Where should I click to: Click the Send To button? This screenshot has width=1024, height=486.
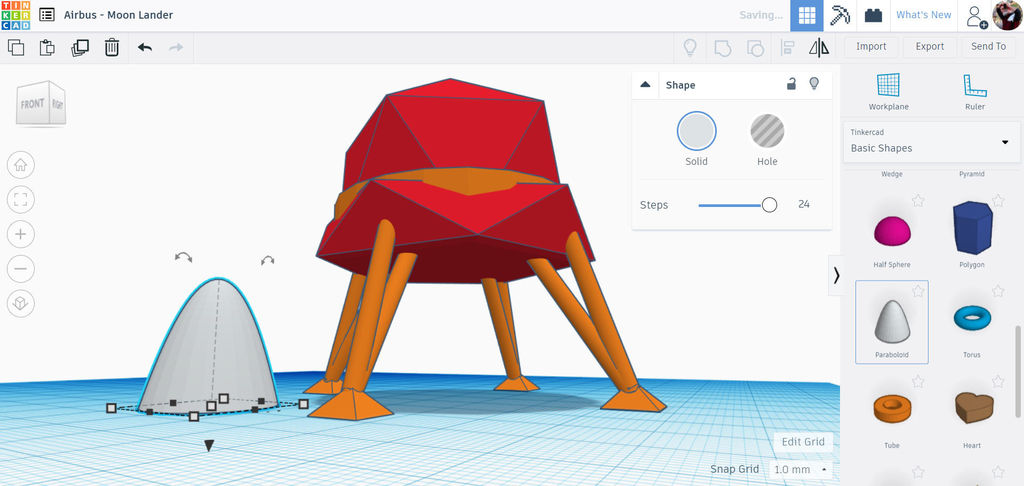point(988,46)
